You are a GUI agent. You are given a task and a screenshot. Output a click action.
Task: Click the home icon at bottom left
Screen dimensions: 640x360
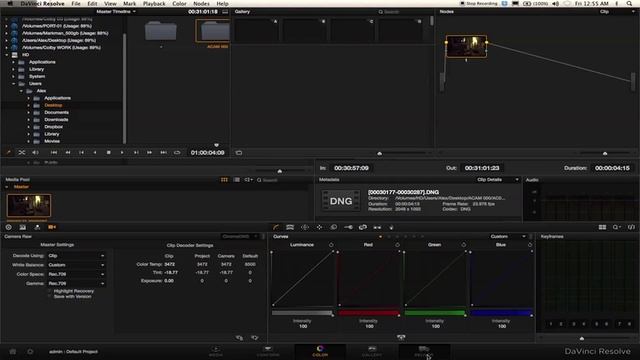point(13,351)
